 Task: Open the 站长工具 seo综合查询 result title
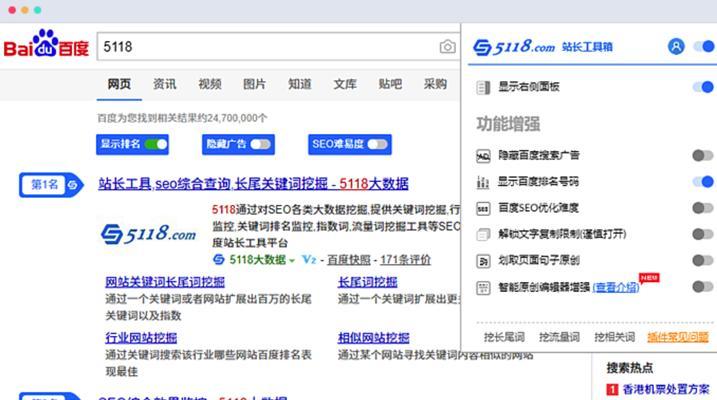tap(253, 184)
